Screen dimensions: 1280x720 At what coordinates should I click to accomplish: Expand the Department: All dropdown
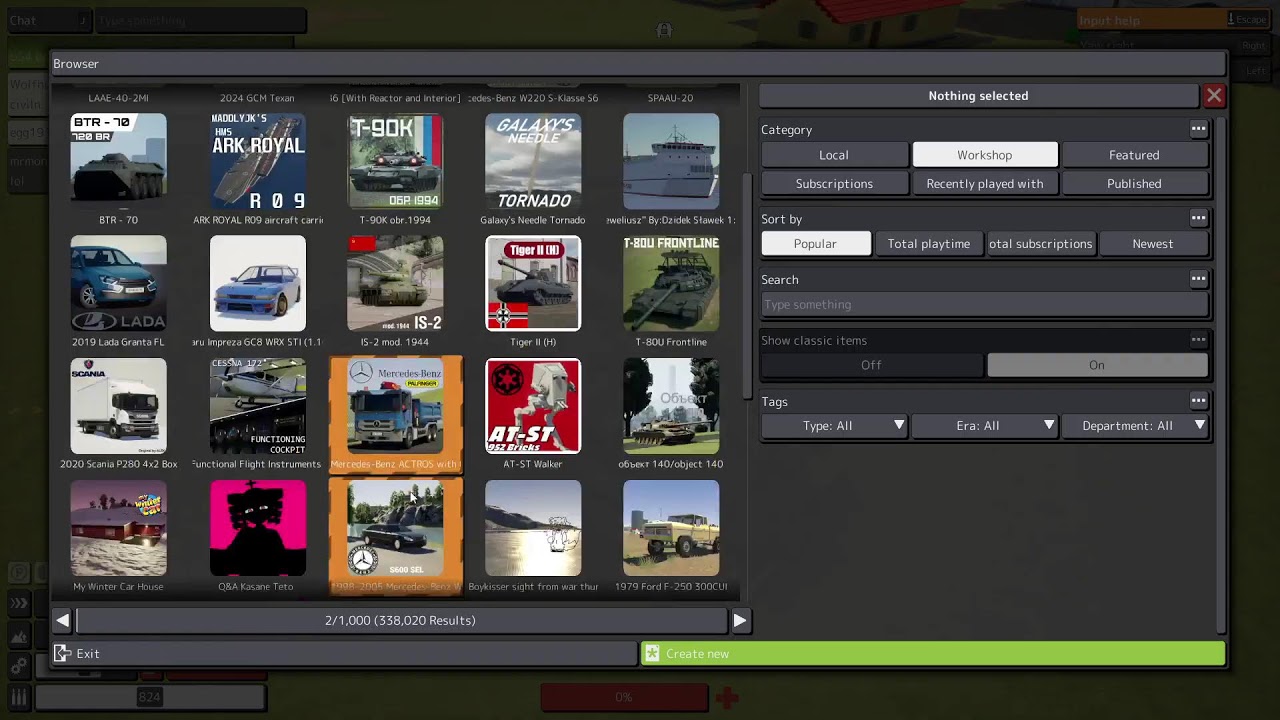point(1134,426)
